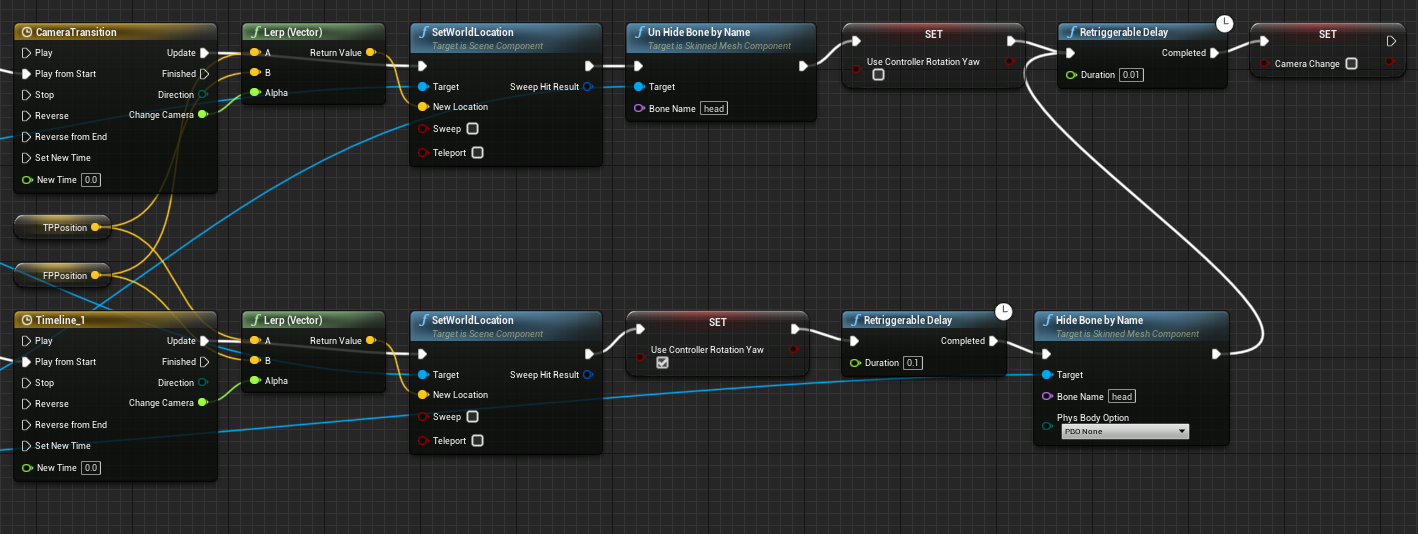Select the Hide Bone by Name node title
Screen dimensions: 1418x534
coord(1099,320)
